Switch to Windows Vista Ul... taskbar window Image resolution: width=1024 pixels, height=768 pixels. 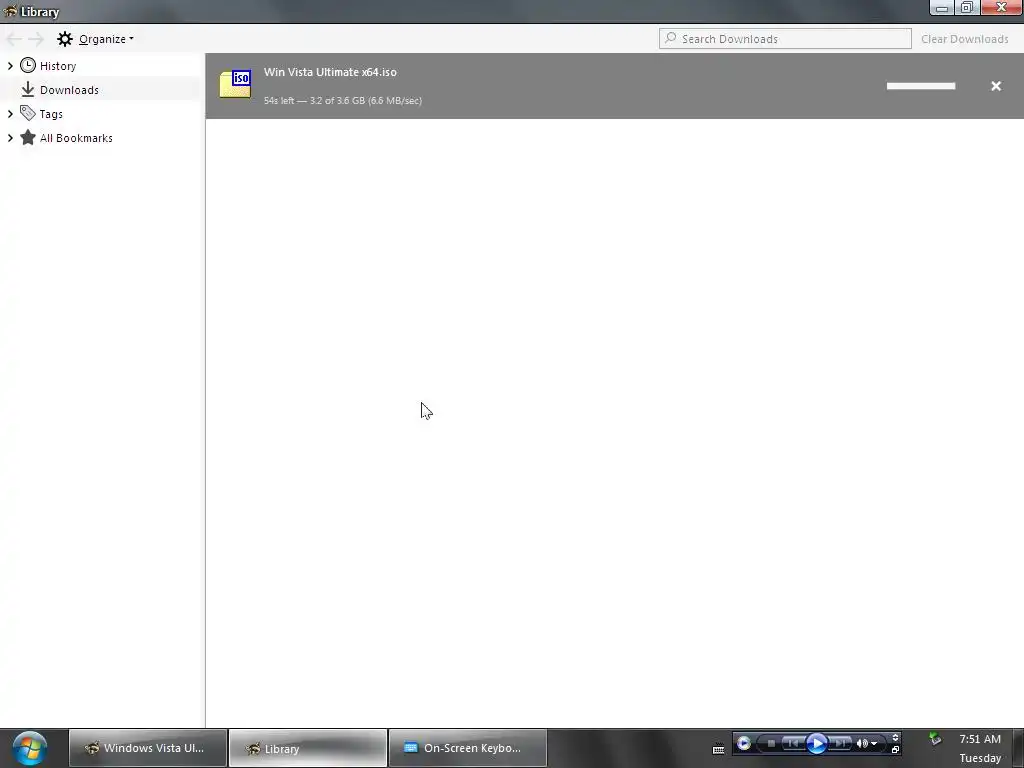tap(148, 748)
